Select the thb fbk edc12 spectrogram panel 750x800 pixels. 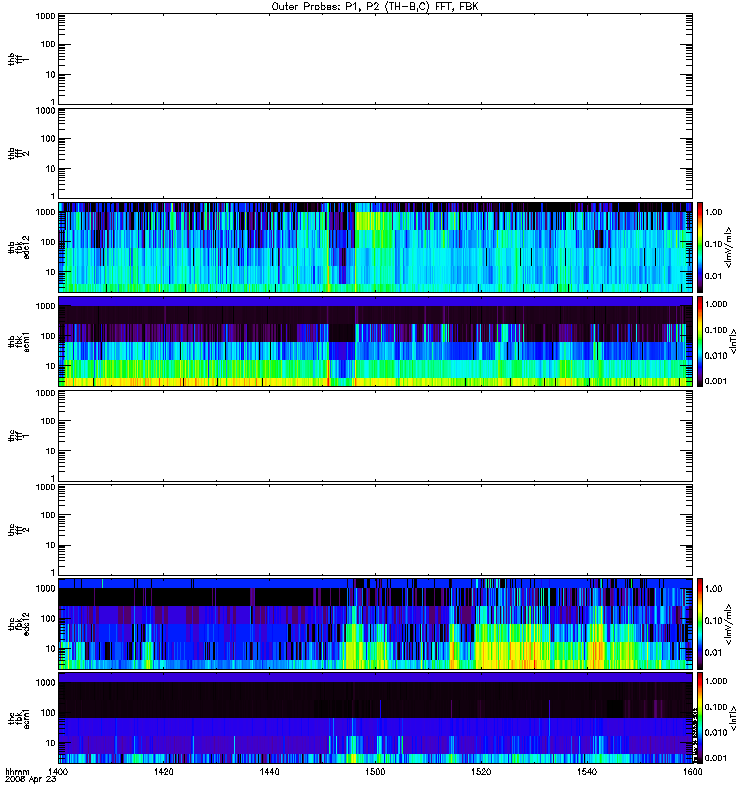(375, 247)
